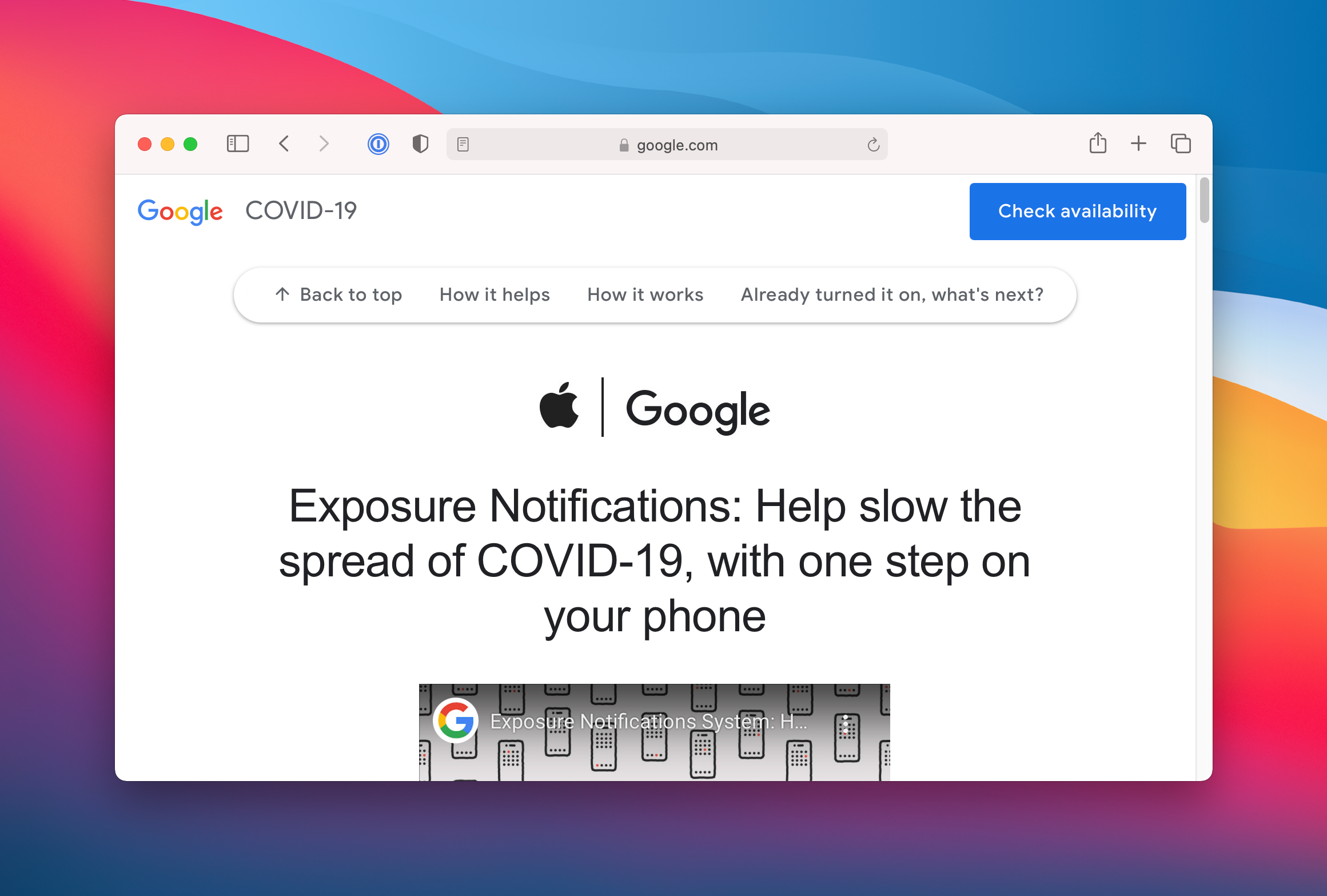The width and height of the screenshot is (1327, 896).
Task: Click the Back to top navigation link
Action: point(338,293)
